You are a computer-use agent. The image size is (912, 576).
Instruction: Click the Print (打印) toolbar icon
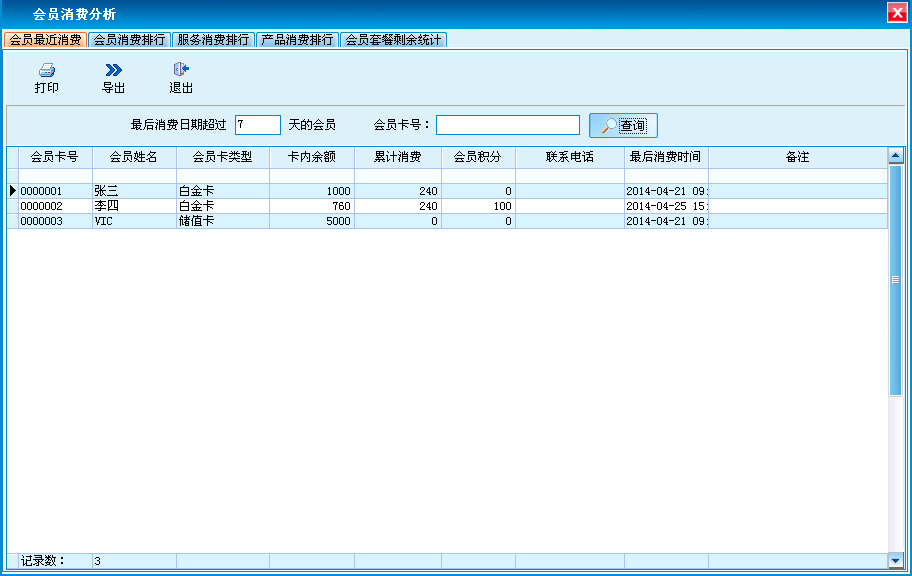[46, 71]
